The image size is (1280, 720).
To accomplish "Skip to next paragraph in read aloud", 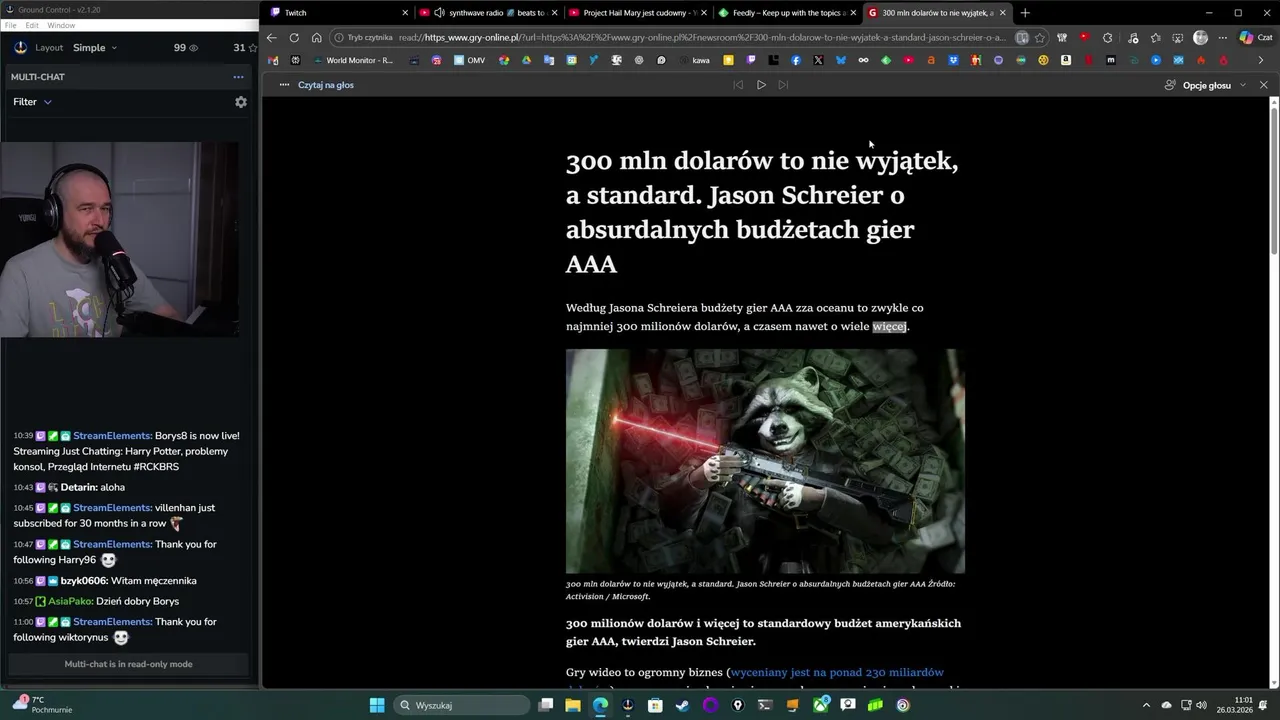I will click(783, 85).
